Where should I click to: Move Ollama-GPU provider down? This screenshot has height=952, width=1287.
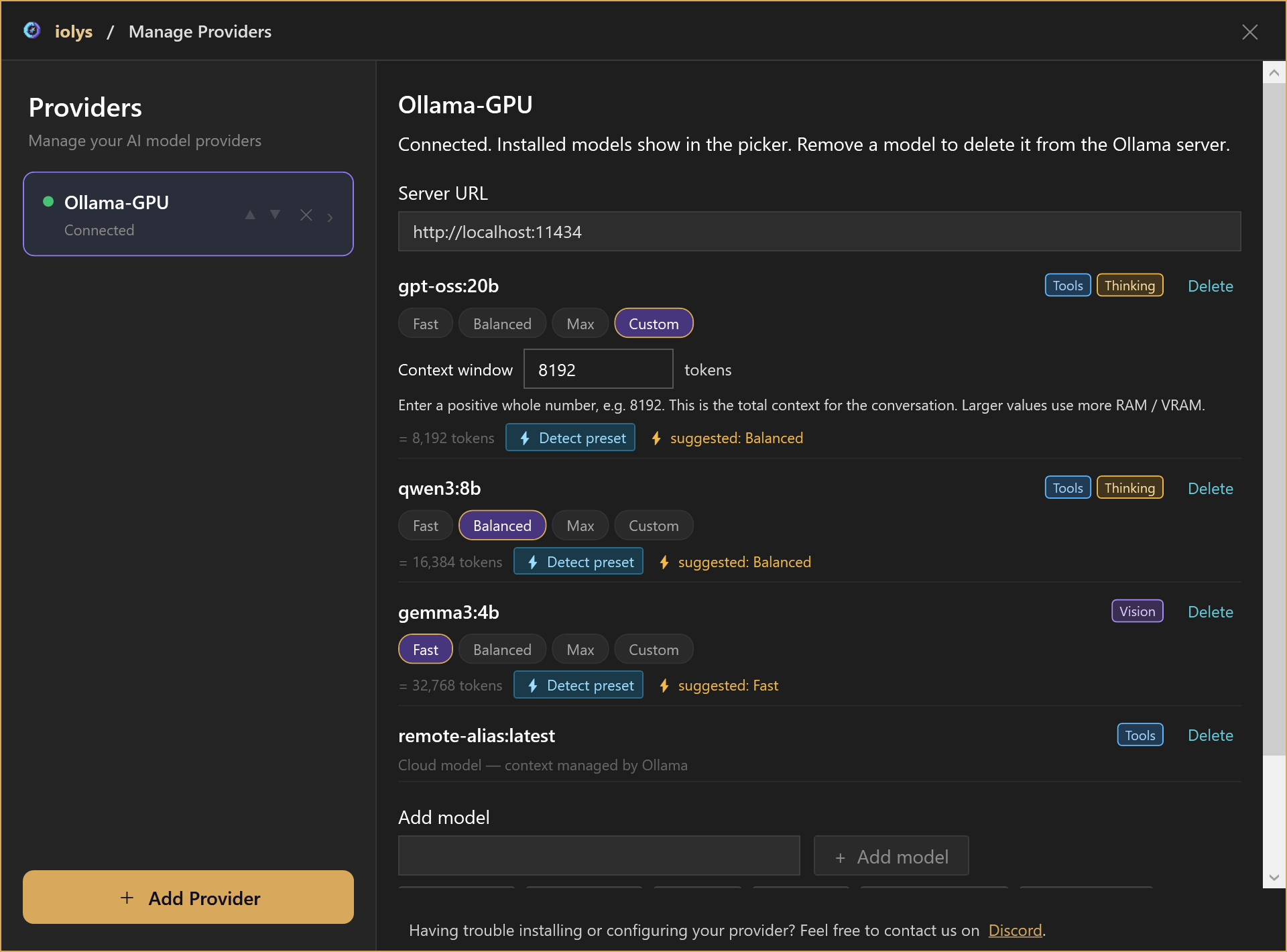click(x=275, y=215)
